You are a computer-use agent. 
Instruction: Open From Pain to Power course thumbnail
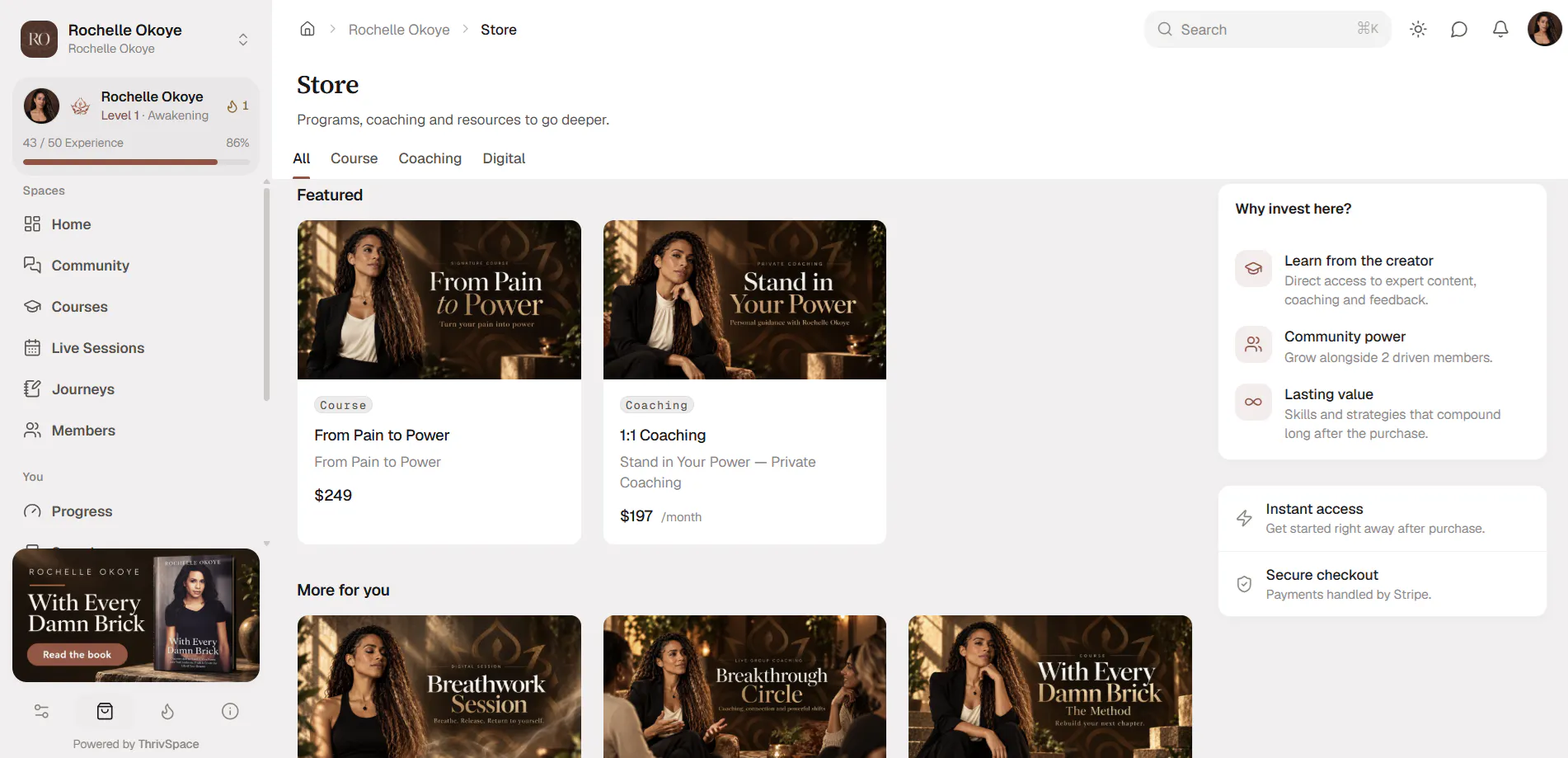[439, 299]
